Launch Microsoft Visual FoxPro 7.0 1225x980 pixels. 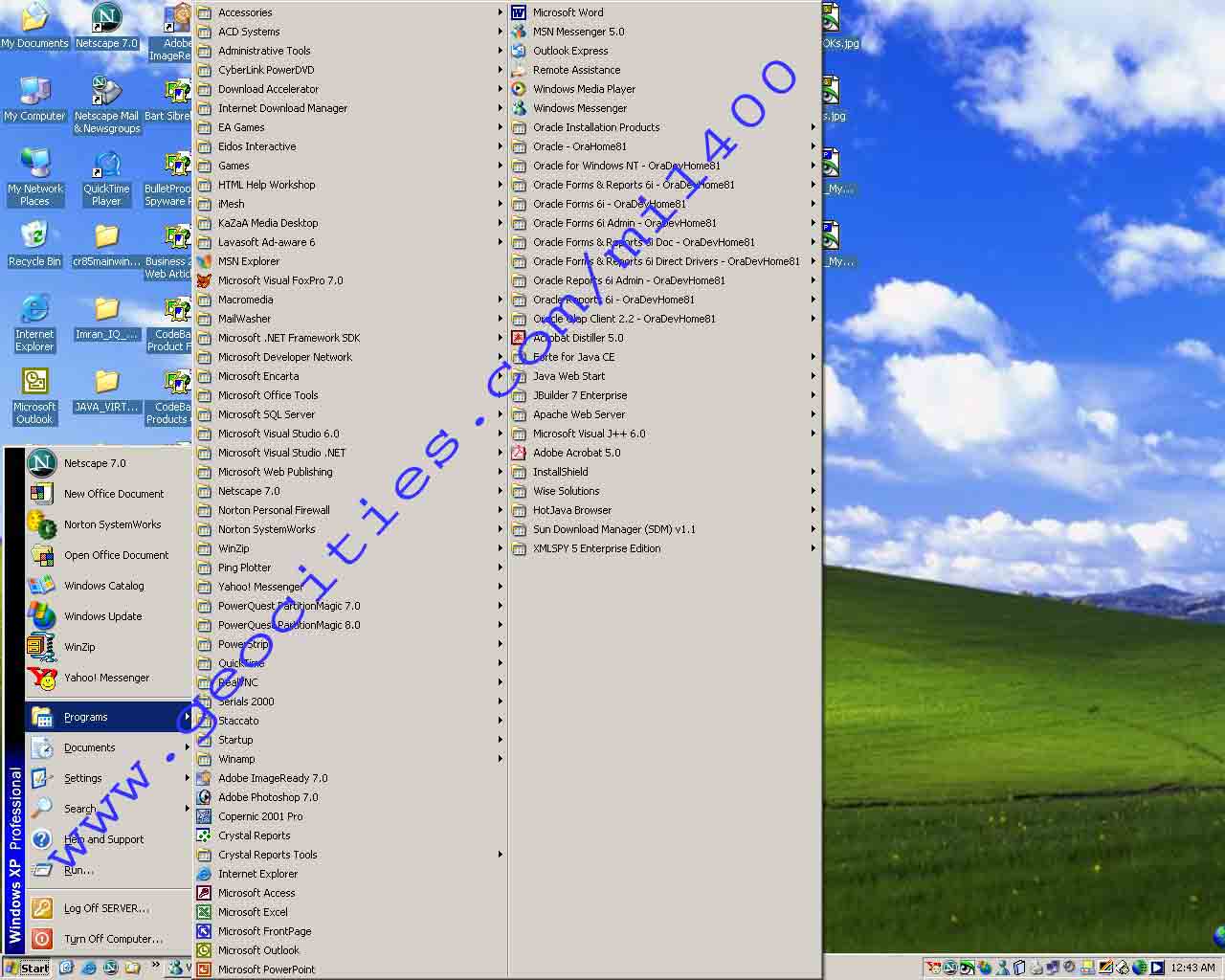(x=350, y=280)
